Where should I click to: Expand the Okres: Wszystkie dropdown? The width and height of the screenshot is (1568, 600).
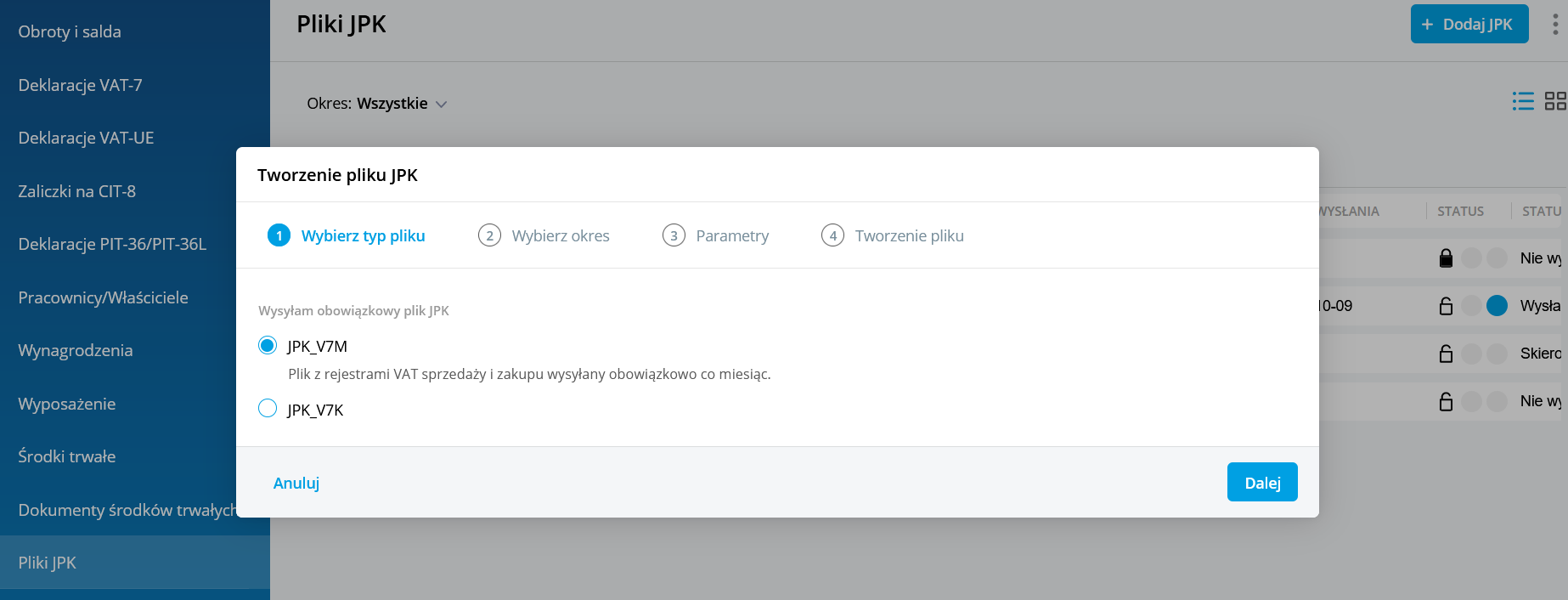pyautogui.click(x=376, y=104)
